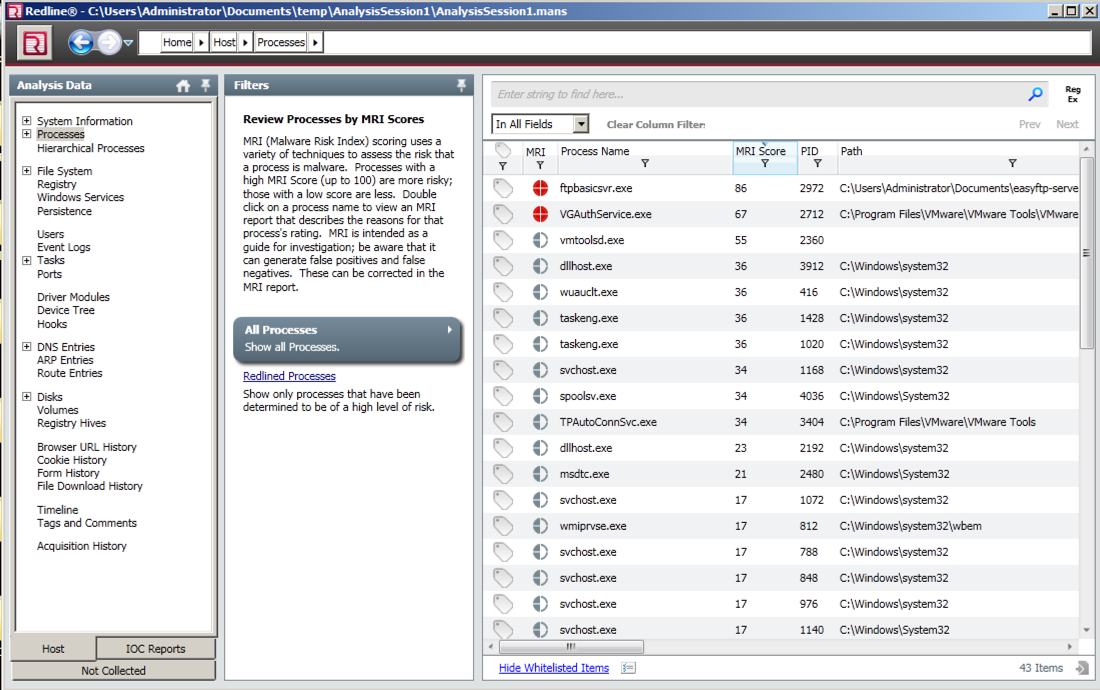Tag the wmiprvse.exe row
Viewport: 1100px width, 690px height.
pyautogui.click(x=502, y=525)
